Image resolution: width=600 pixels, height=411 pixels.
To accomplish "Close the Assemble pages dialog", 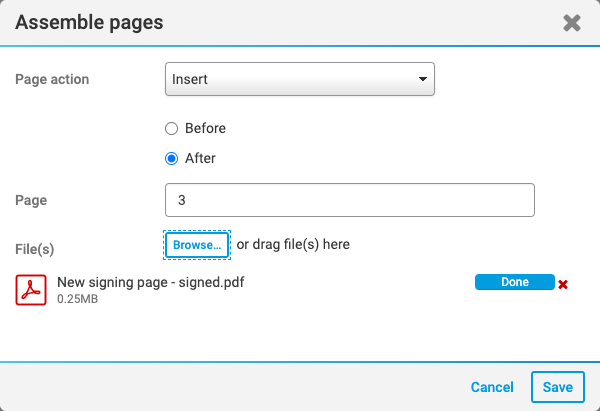I will (572, 22).
